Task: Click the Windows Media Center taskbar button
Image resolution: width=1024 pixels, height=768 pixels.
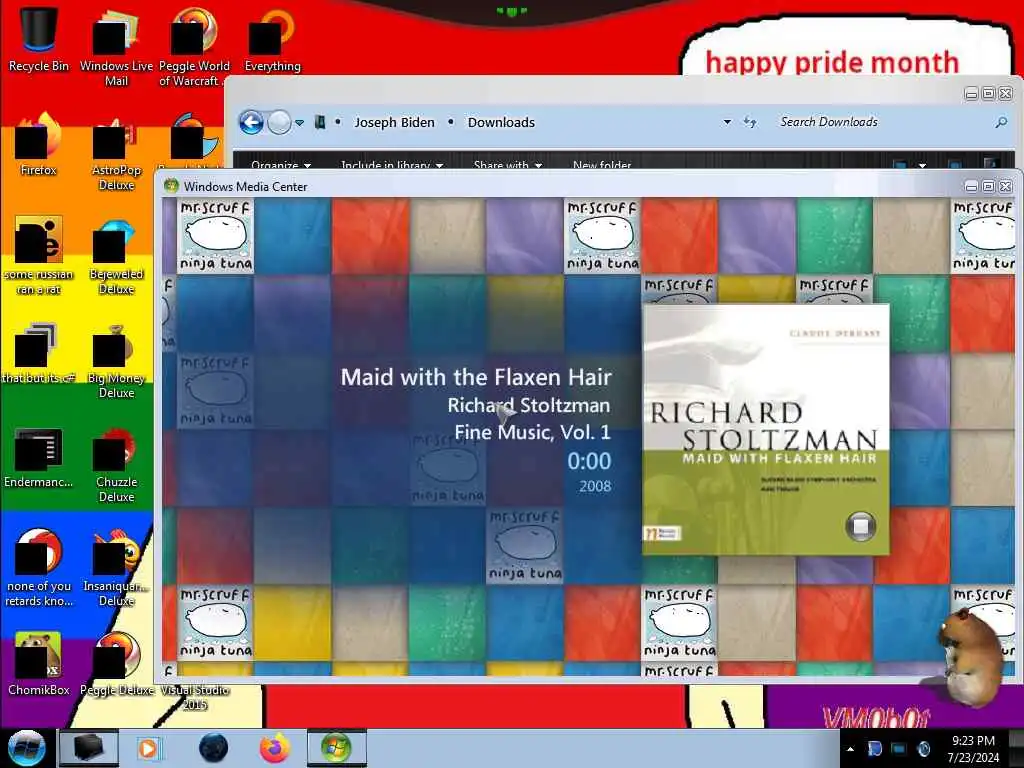Action: 336,748
